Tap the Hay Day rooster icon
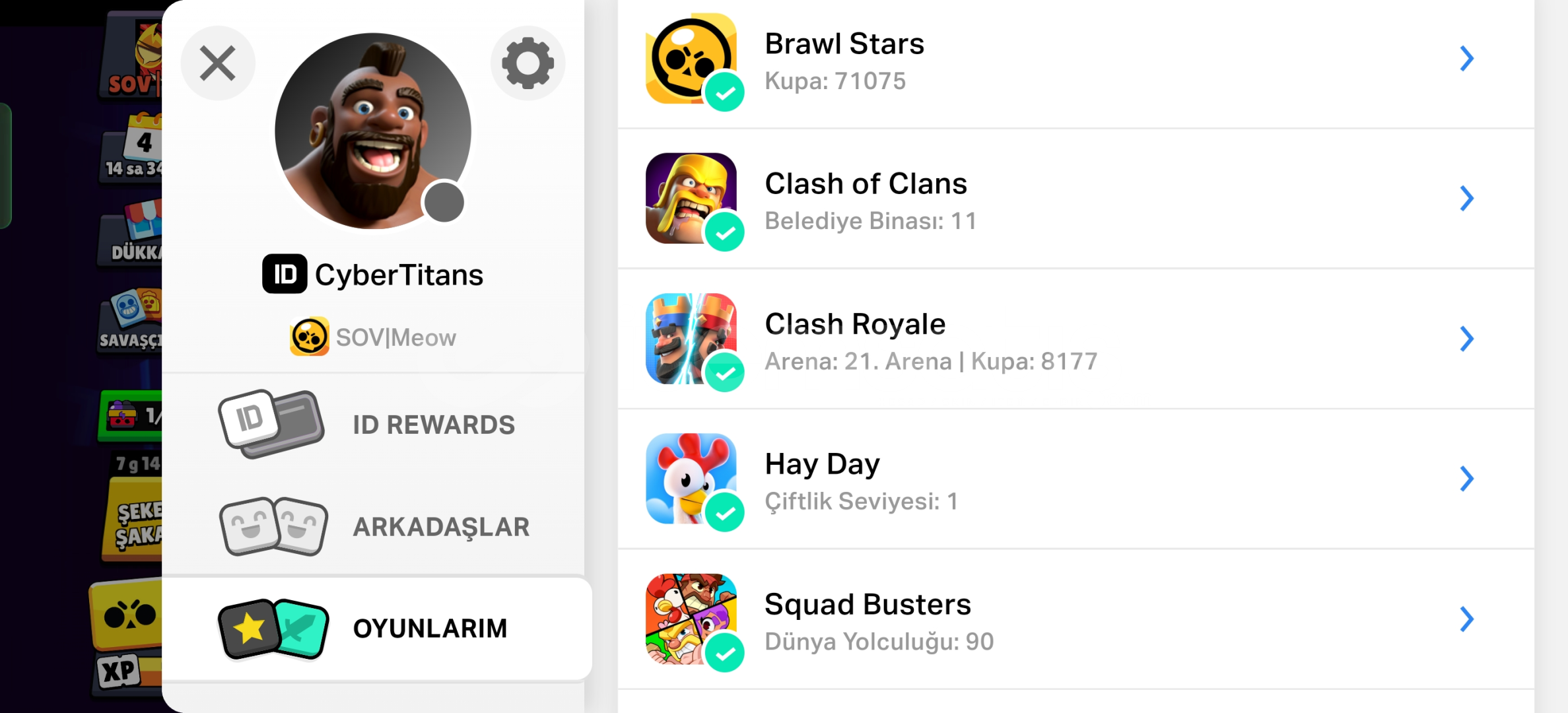Screen dimensions: 1568x713 pyautogui.click(x=691, y=479)
